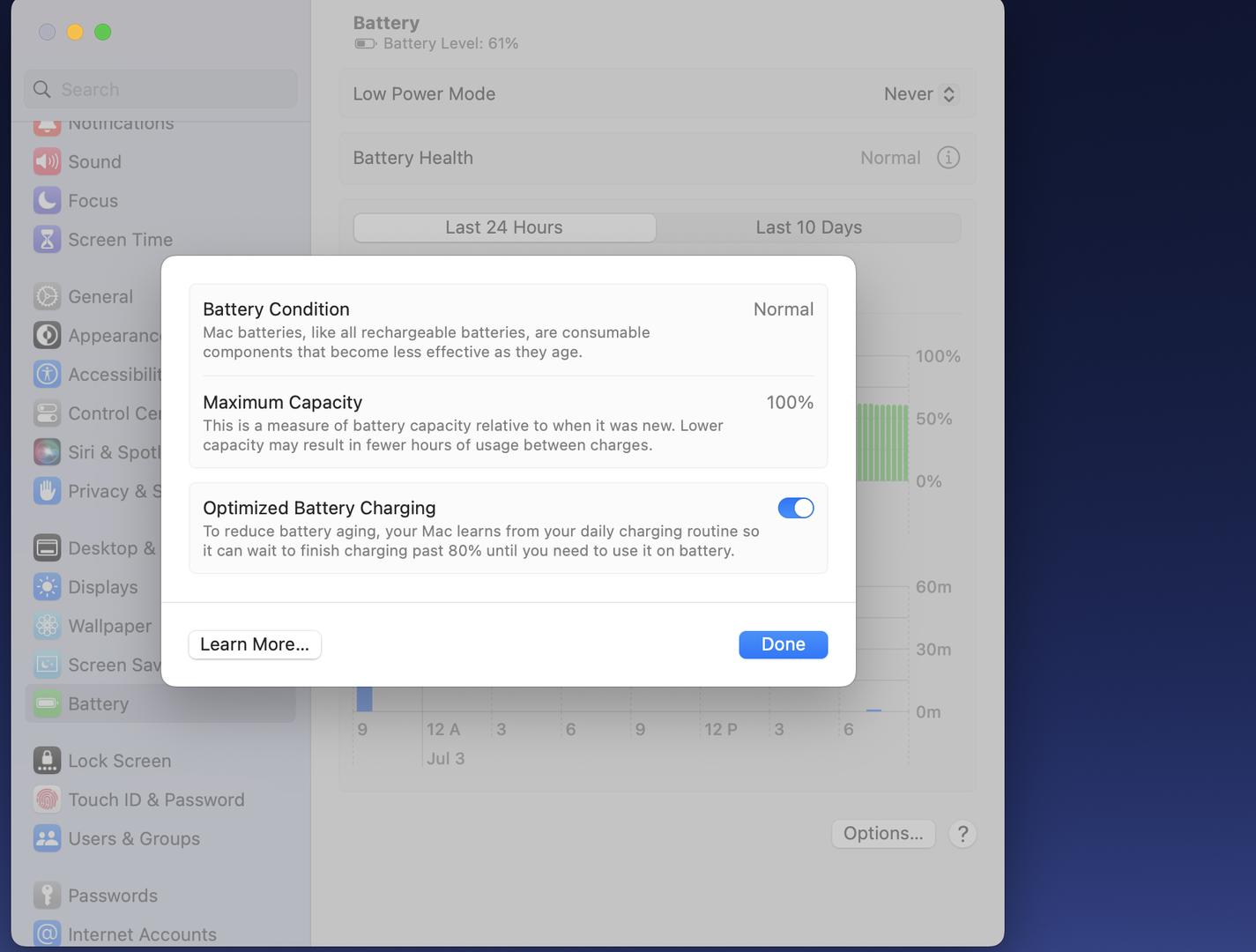
Task: Open Passwords key icon
Action: pos(47,896)
